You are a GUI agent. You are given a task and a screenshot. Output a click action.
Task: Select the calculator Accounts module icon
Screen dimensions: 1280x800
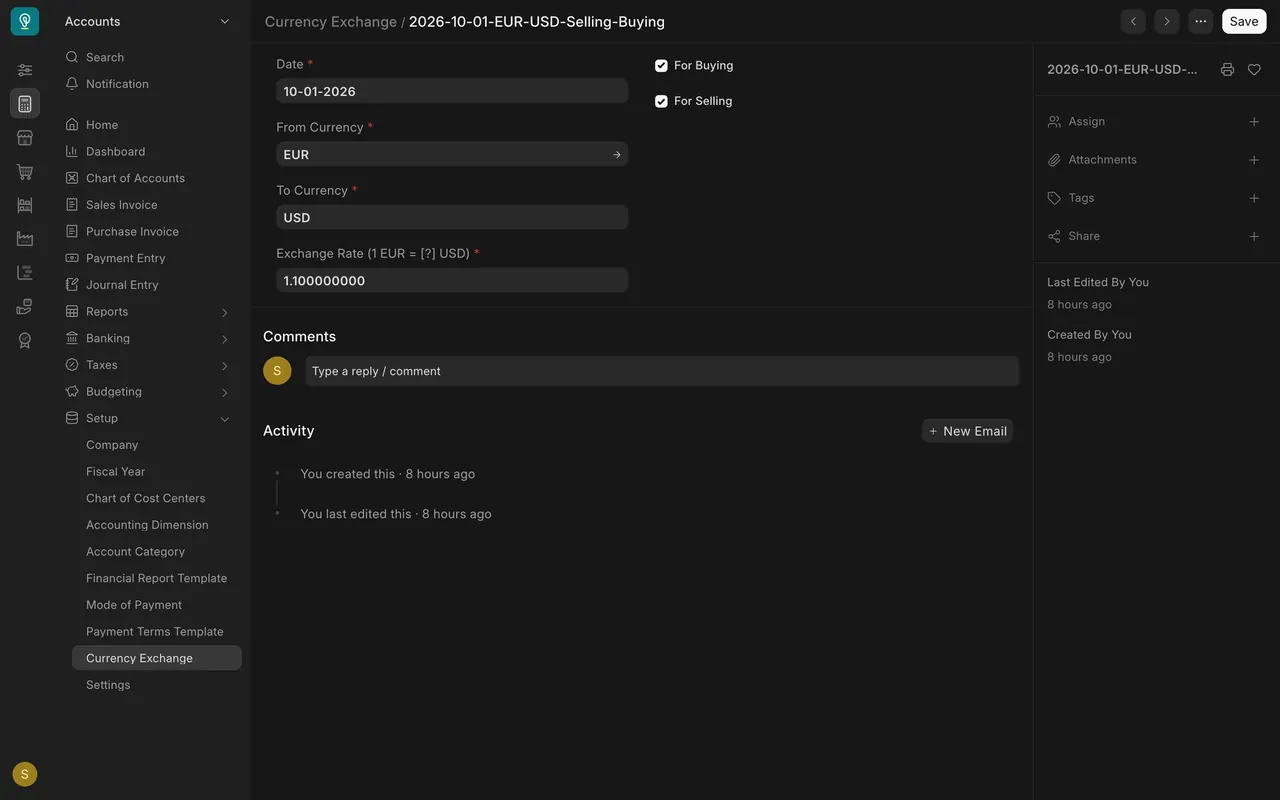coord(25,104)
